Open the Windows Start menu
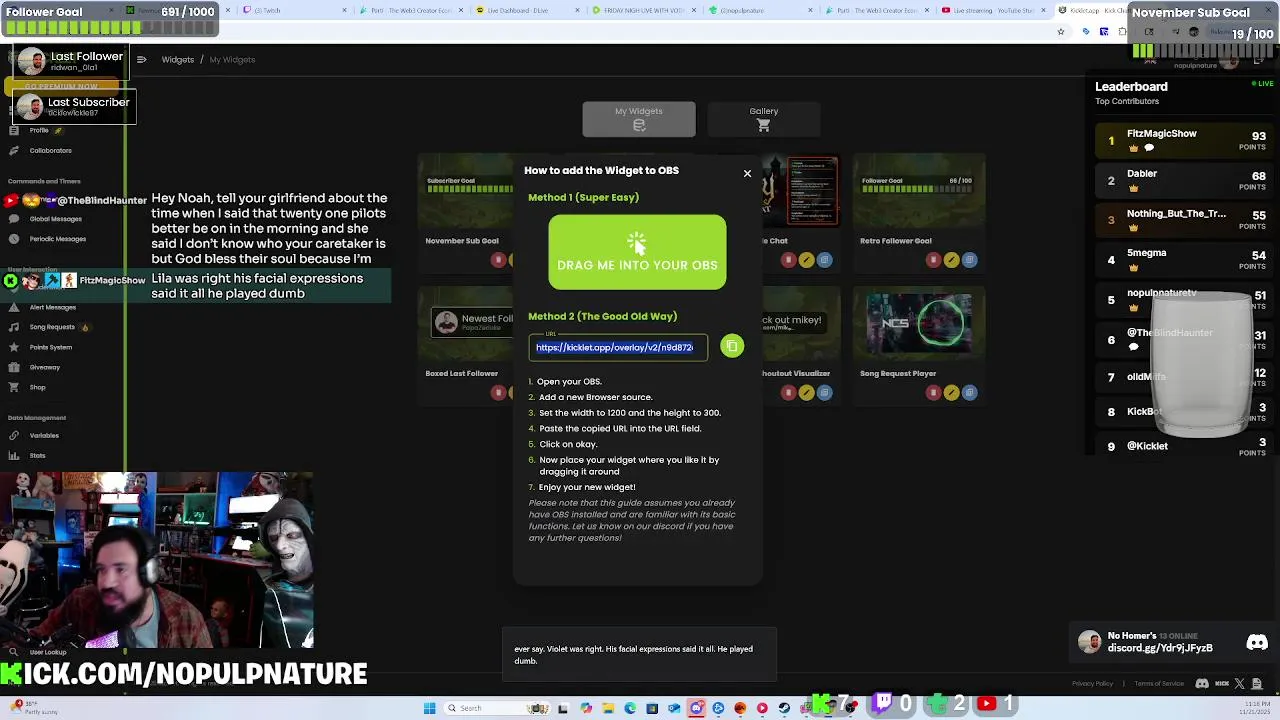The width and height of the screenshot is (1280, 720). [x=429, y=708]
